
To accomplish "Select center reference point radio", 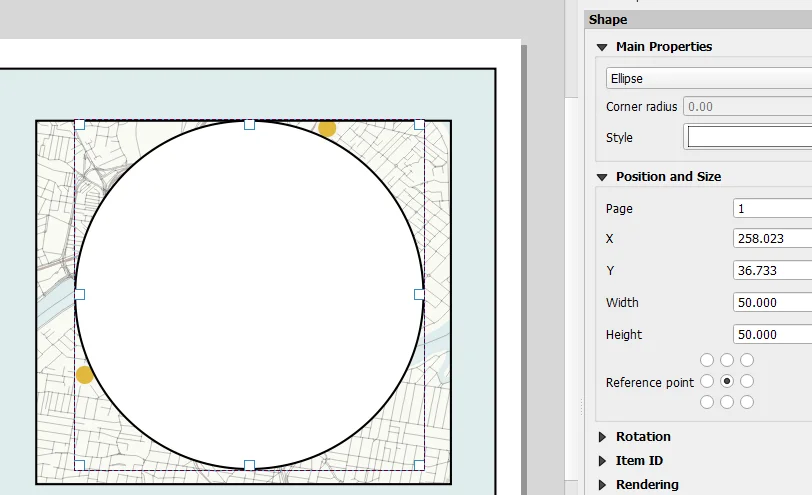I will pyautogui.click(x=727, y=381).
